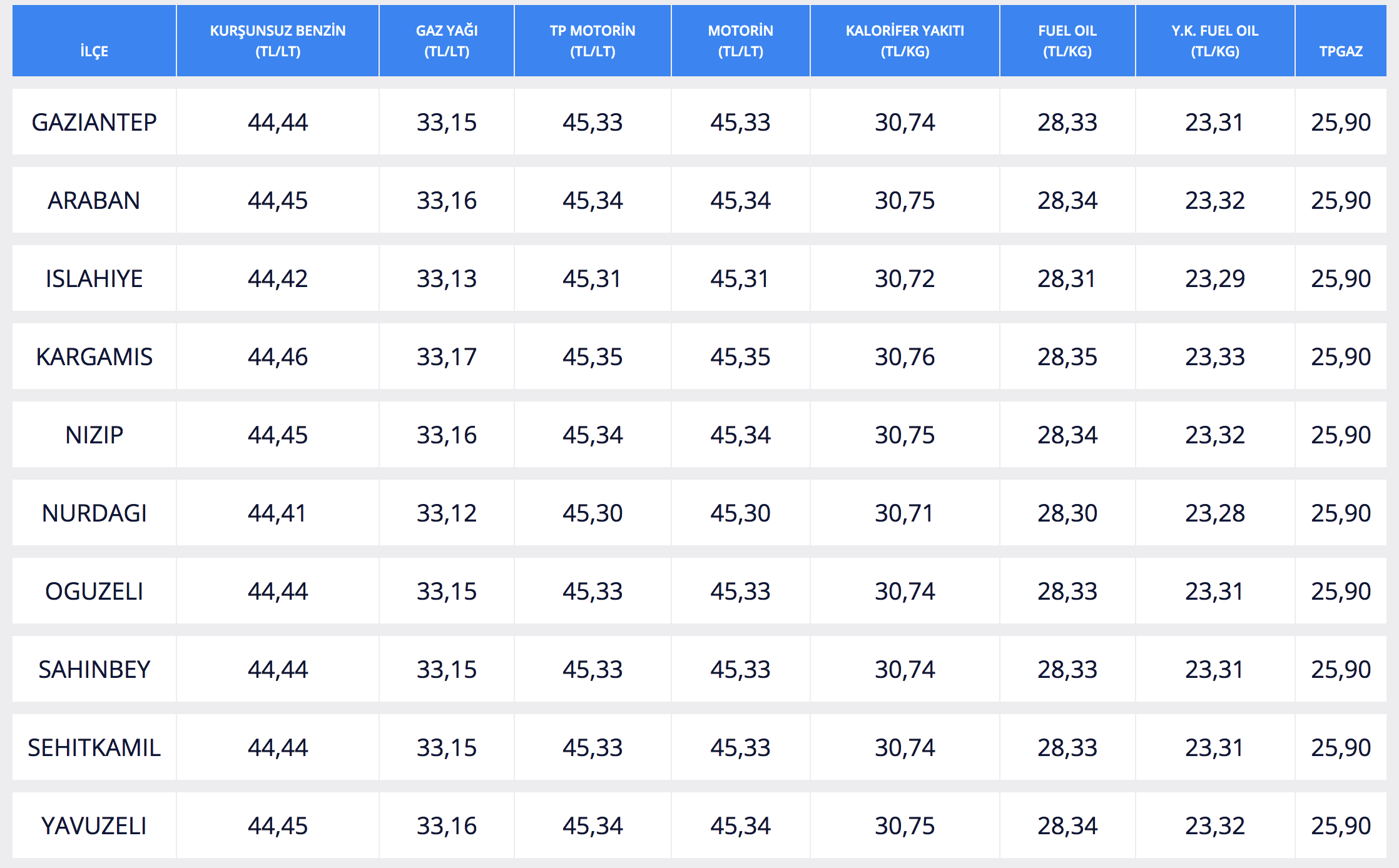Click the Y.K. FUEL OIL header
The width and height of the screenshot is (1399, 868).
(x=1214, y=41)
